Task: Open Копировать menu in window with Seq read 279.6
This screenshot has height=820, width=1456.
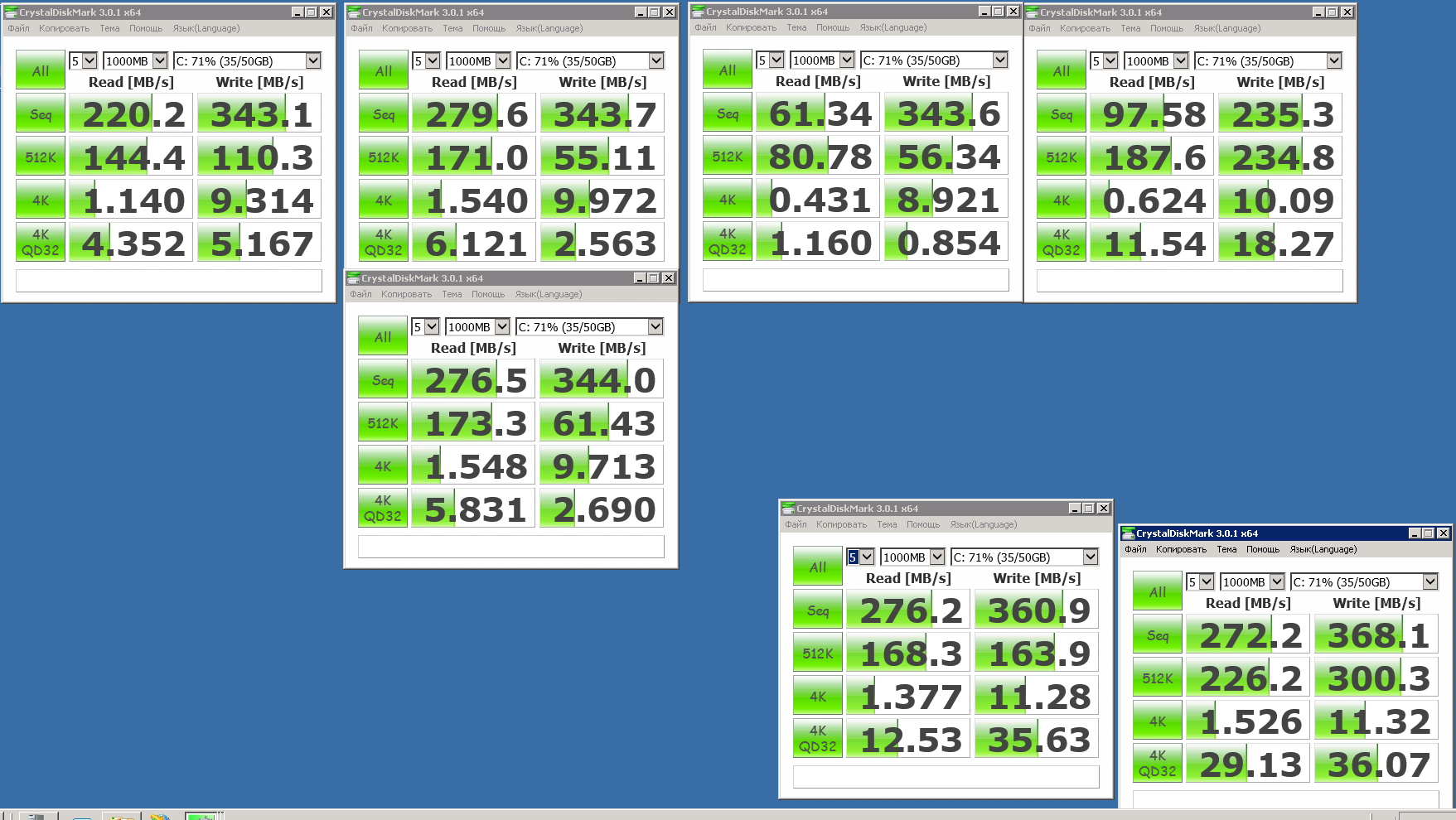Action: pyautogui.click(x=407, y=28)
